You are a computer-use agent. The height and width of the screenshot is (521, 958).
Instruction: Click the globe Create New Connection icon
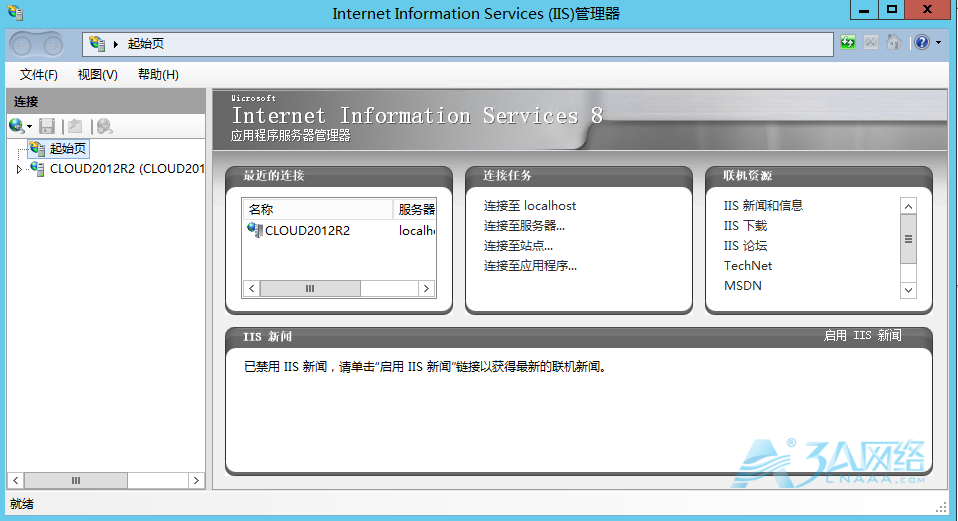tap(16, 126)
